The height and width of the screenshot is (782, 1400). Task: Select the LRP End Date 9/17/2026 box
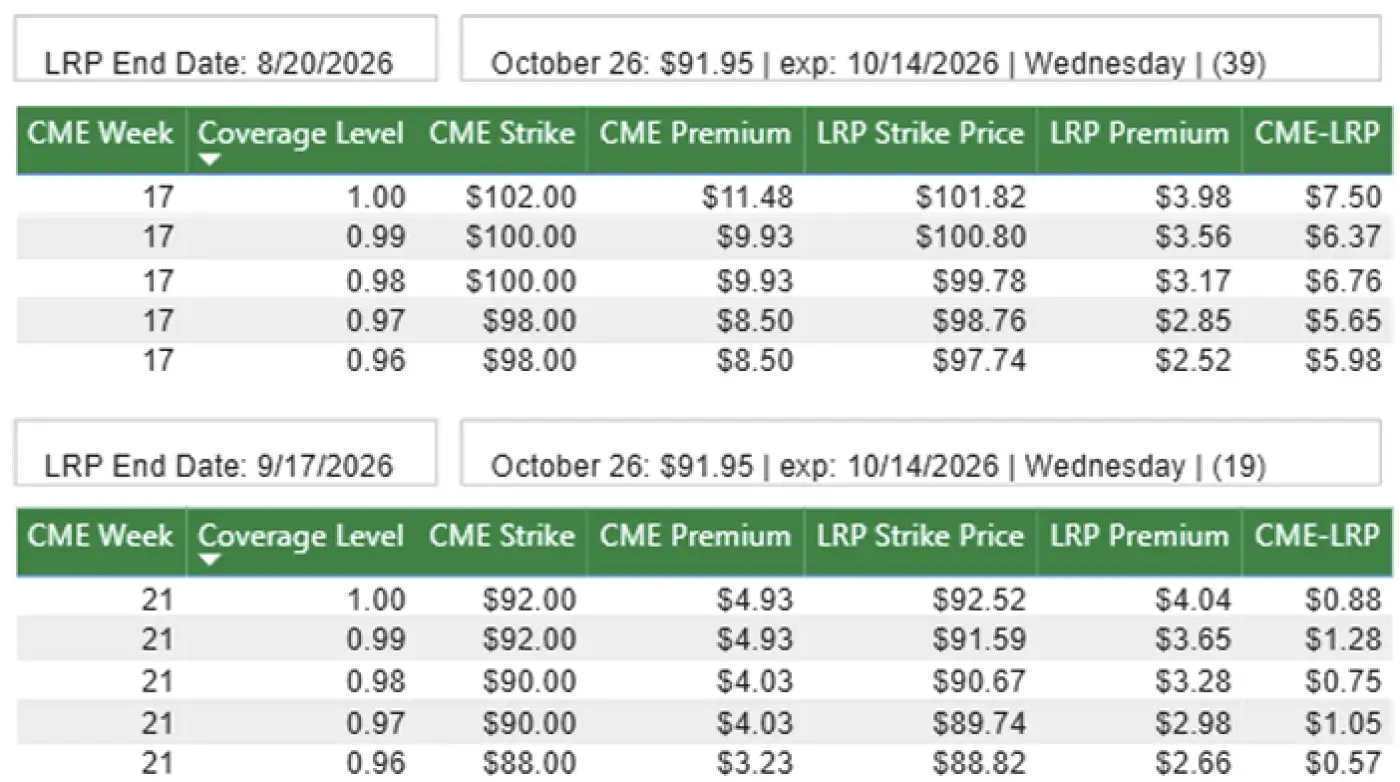click(225, 452)
